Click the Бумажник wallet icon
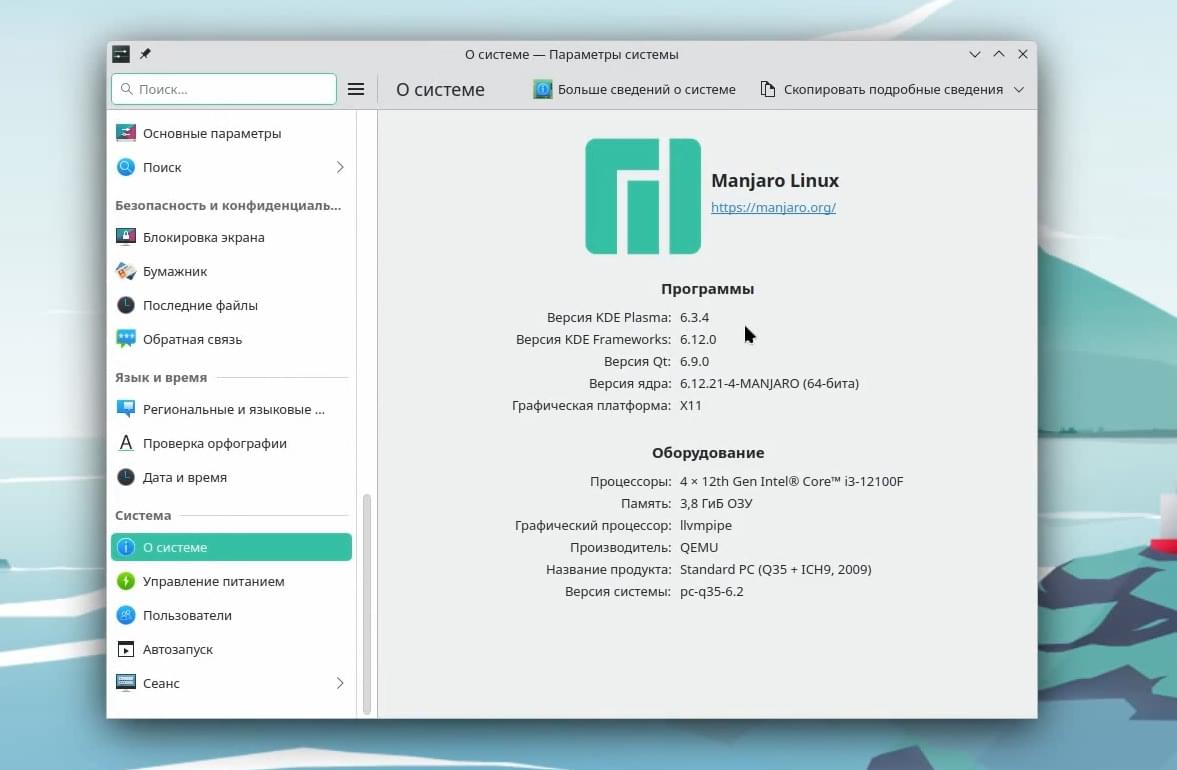 coord(125,271)
